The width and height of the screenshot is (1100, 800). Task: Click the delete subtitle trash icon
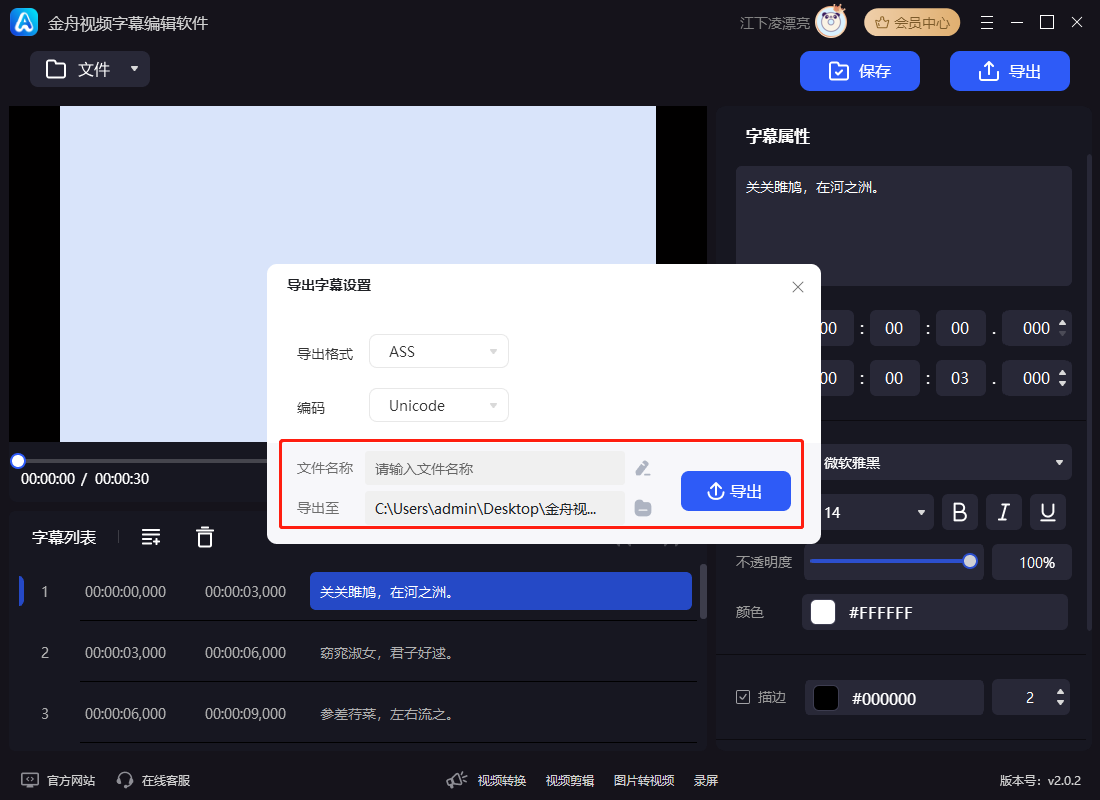click(205, 538)
